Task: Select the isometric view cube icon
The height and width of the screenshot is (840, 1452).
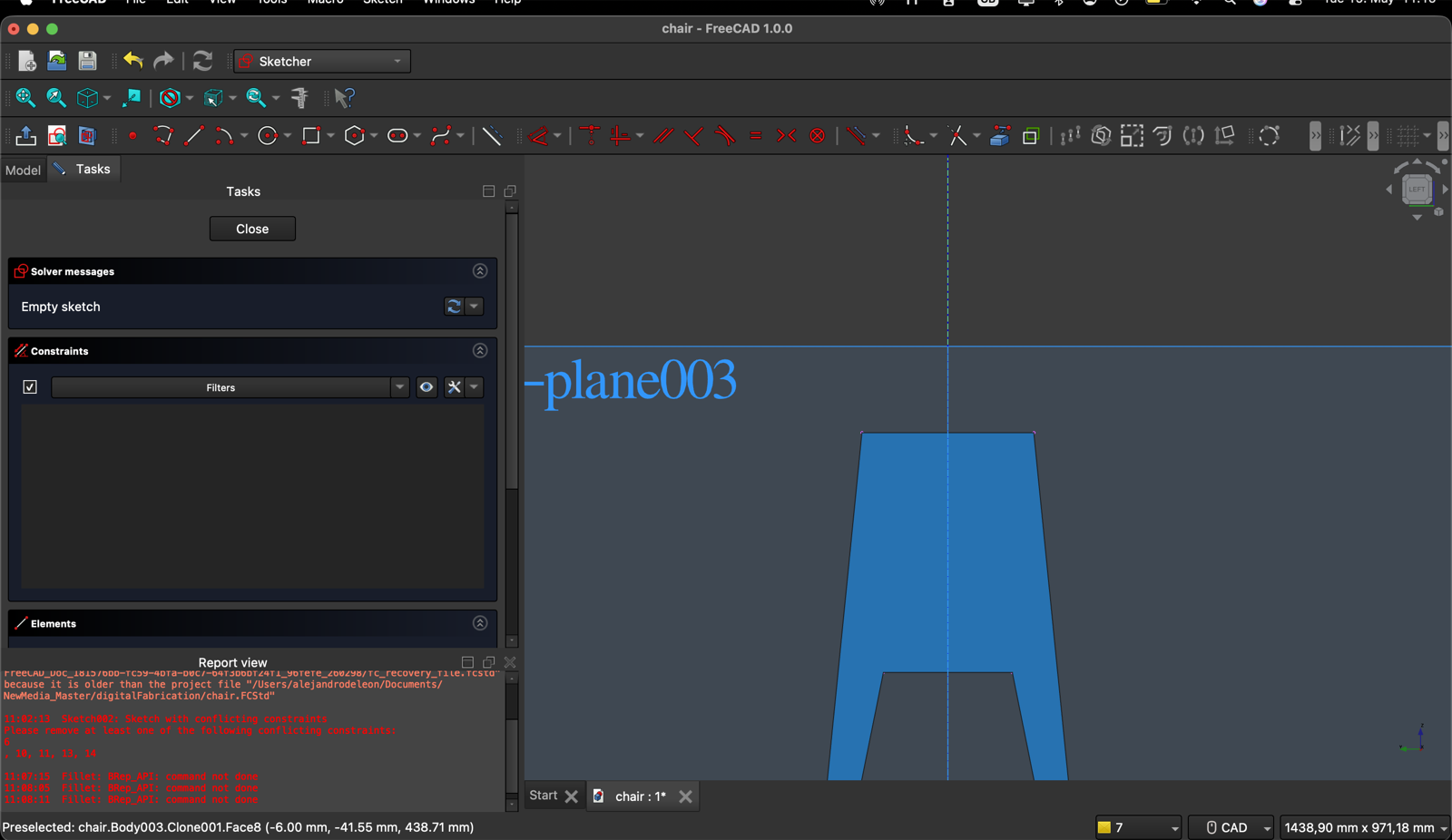Action: [x=87, y=97]
